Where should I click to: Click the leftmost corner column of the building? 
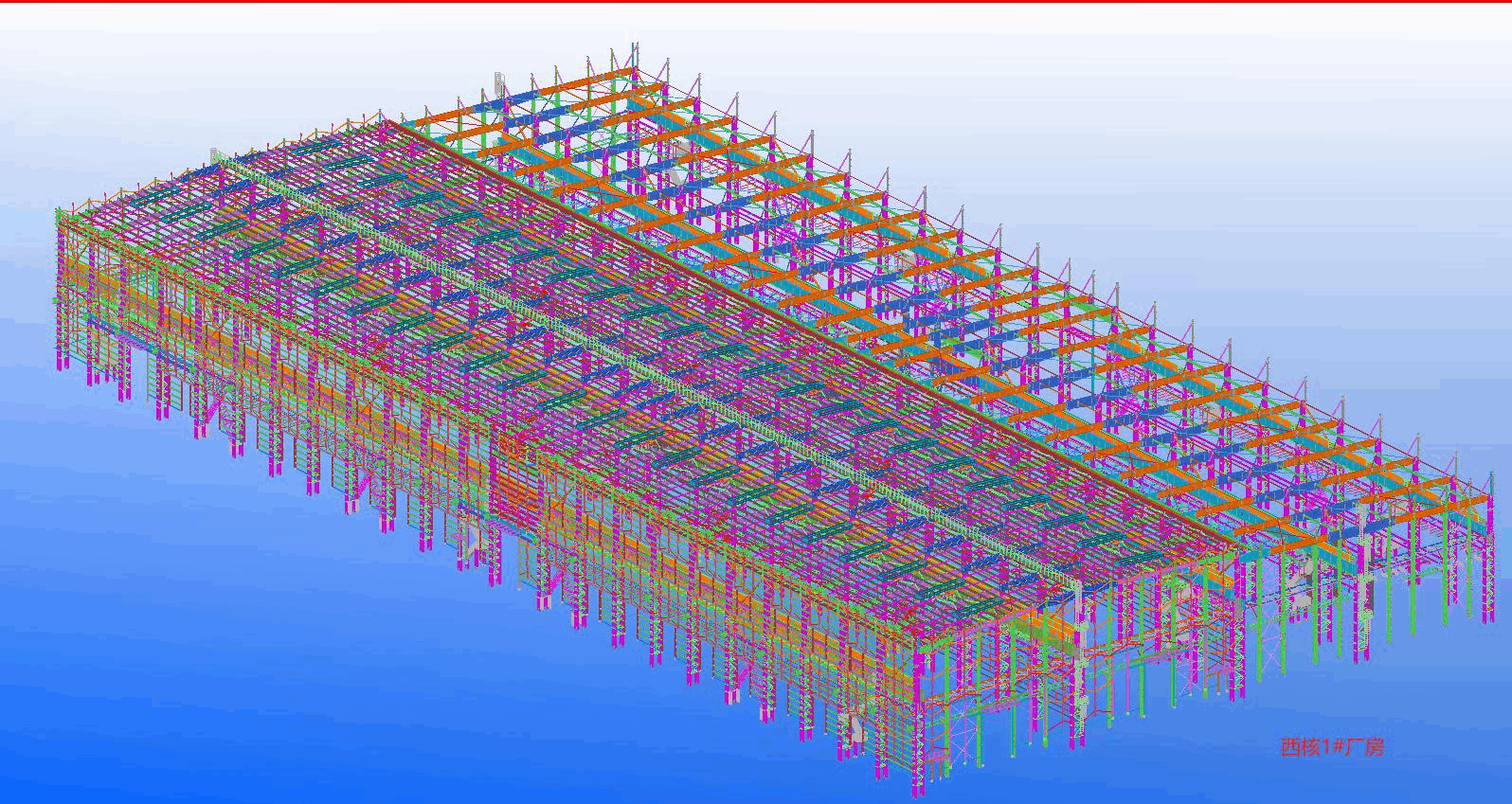[x=64, y=284]
